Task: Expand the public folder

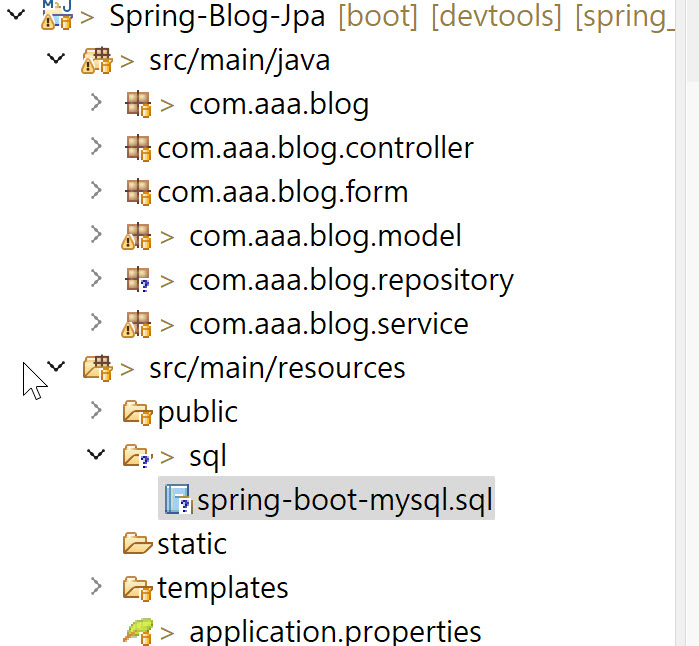Action: coord(96,411)
